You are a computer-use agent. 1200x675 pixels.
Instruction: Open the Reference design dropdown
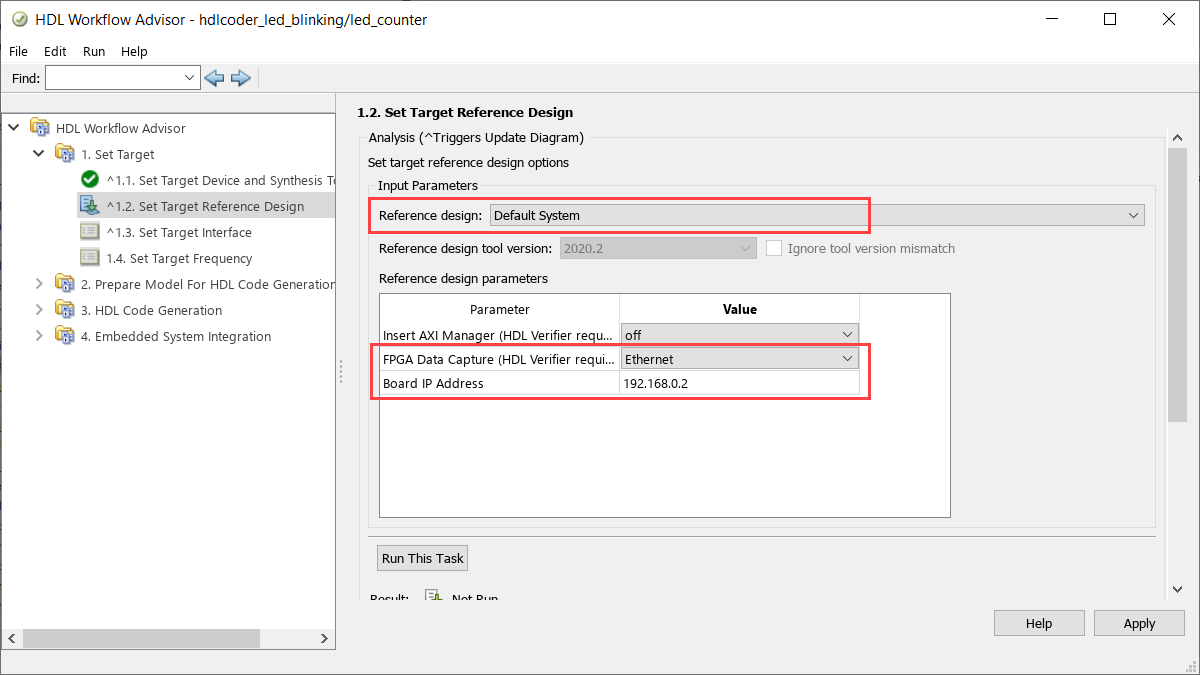tap(1133, 214)
